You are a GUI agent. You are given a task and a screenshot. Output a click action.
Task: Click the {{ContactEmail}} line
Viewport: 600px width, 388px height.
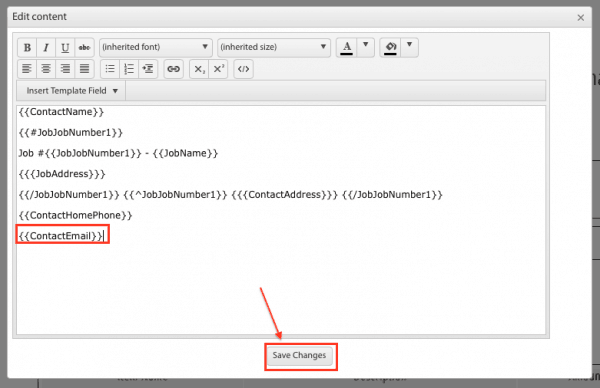click(61, 236)
